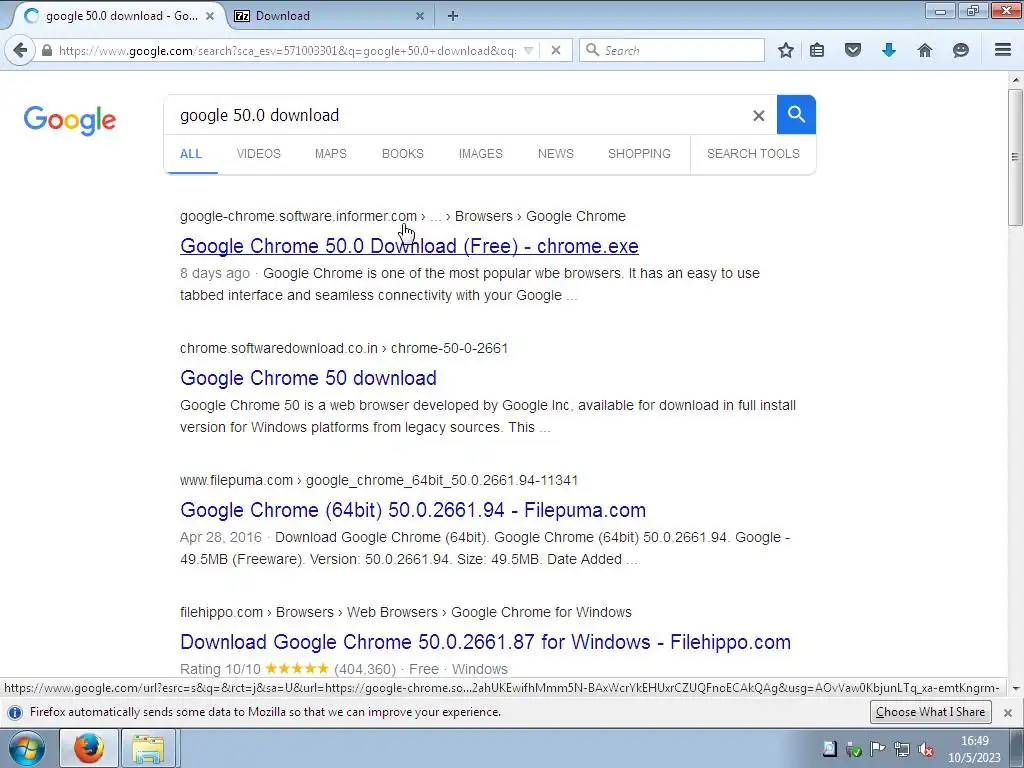This screenshot has height=768, width=1024.
Task: Open SEARCH TOOLS options
Action: coord(753,154)
